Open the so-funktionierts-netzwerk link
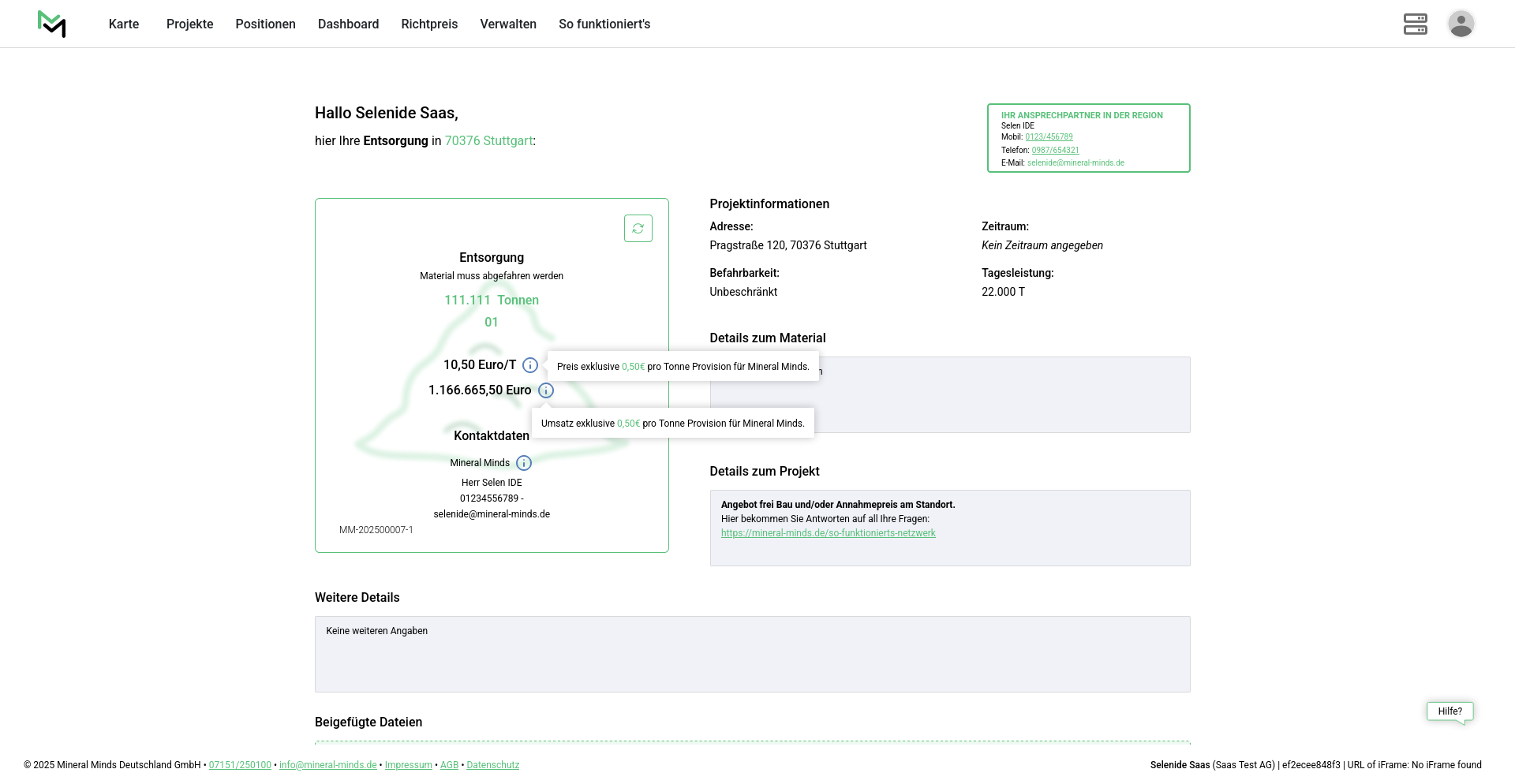 point(828,533)
